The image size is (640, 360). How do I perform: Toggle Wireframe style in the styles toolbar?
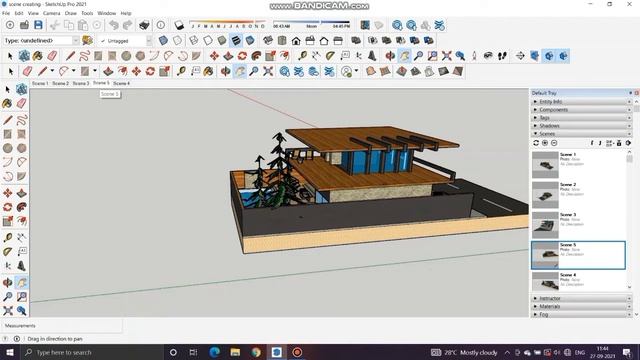[194, 40]
